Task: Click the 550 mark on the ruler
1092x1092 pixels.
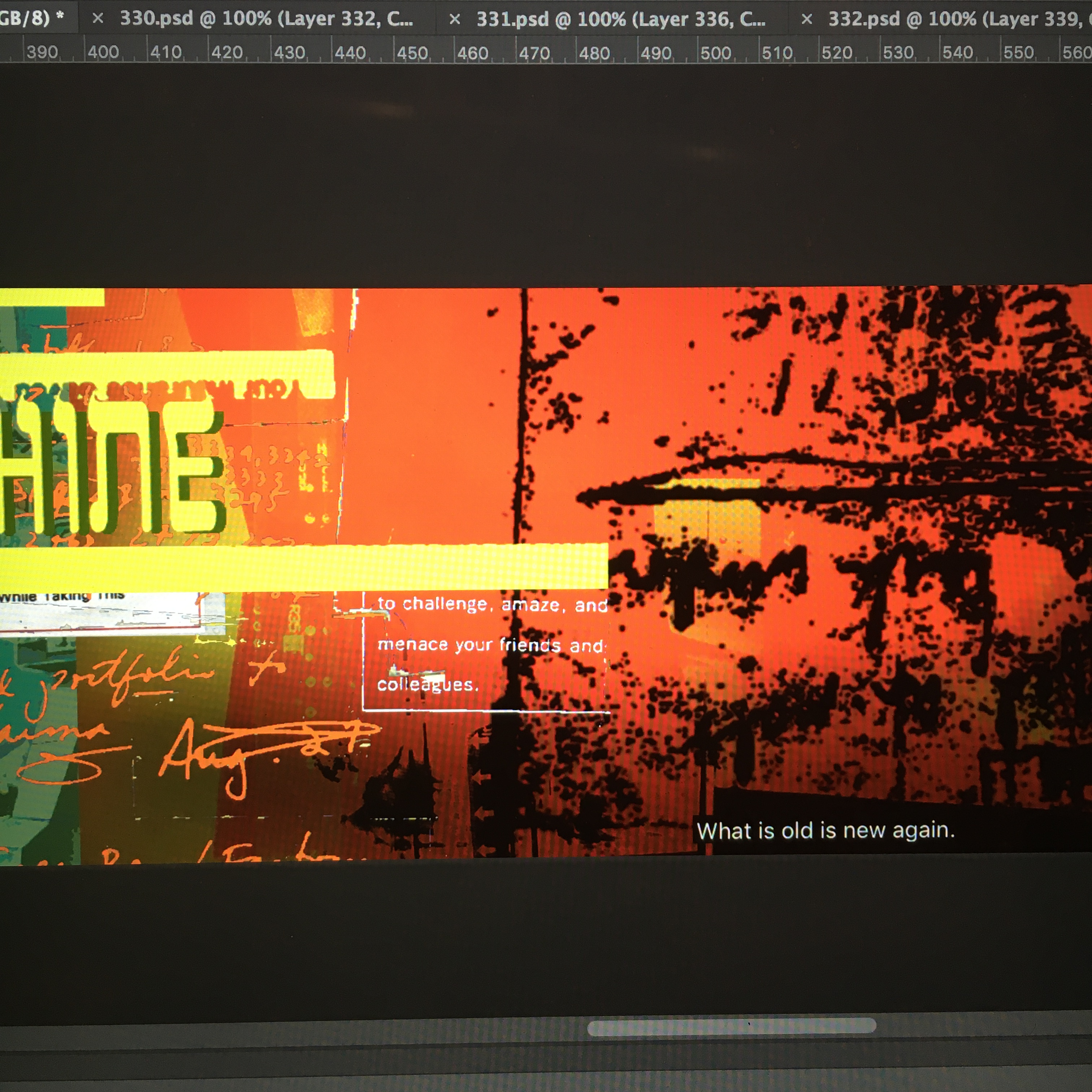Action: coord(1018,53)
